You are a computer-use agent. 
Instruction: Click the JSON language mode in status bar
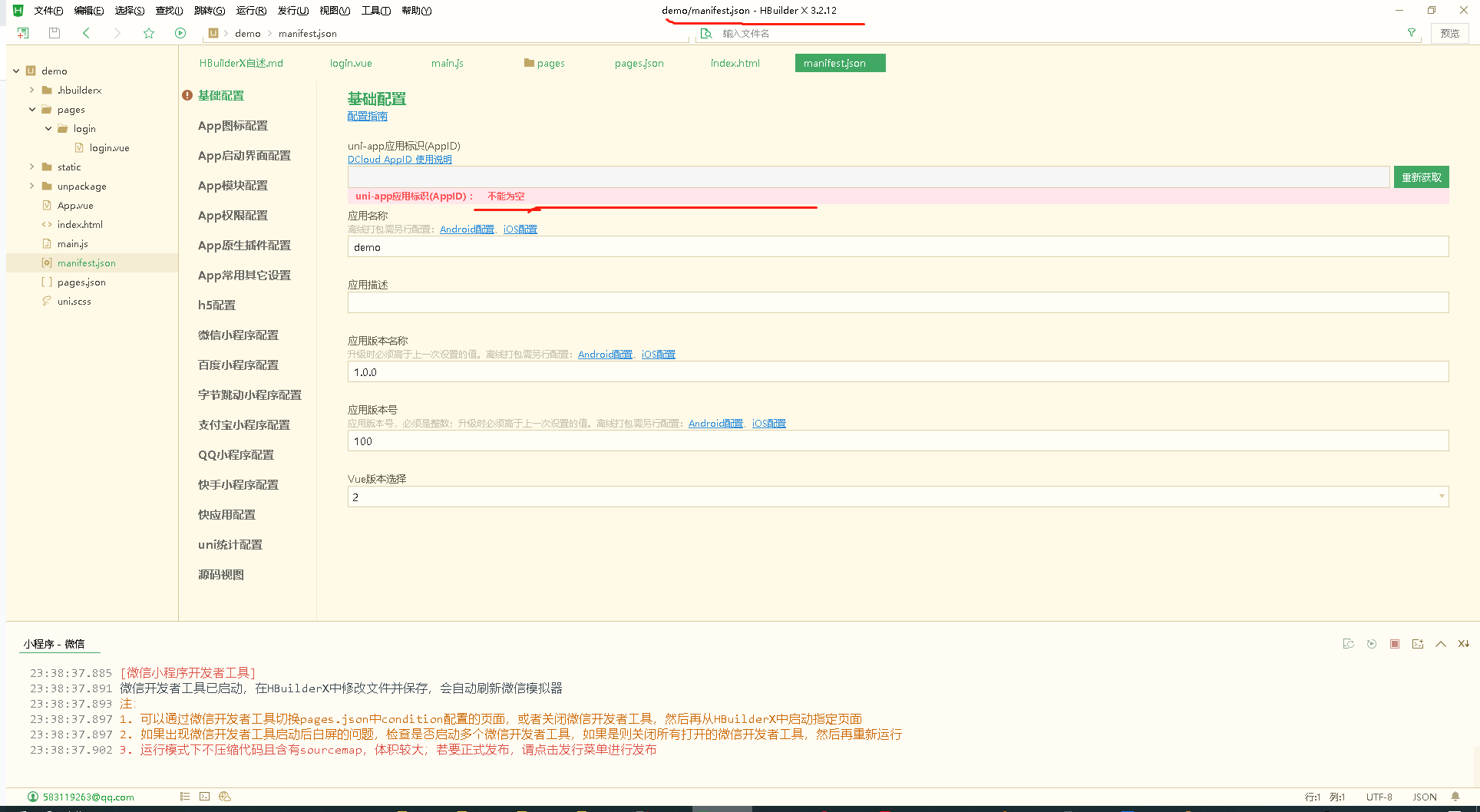click(x=1425, y=797)
